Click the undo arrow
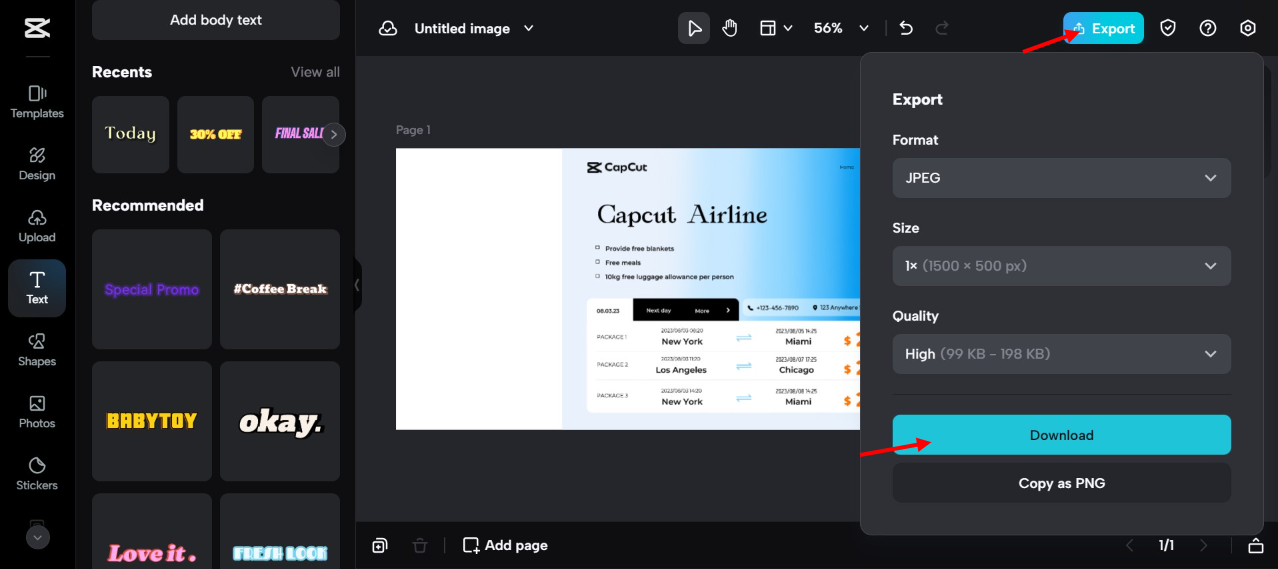 (x=906, y=28)
